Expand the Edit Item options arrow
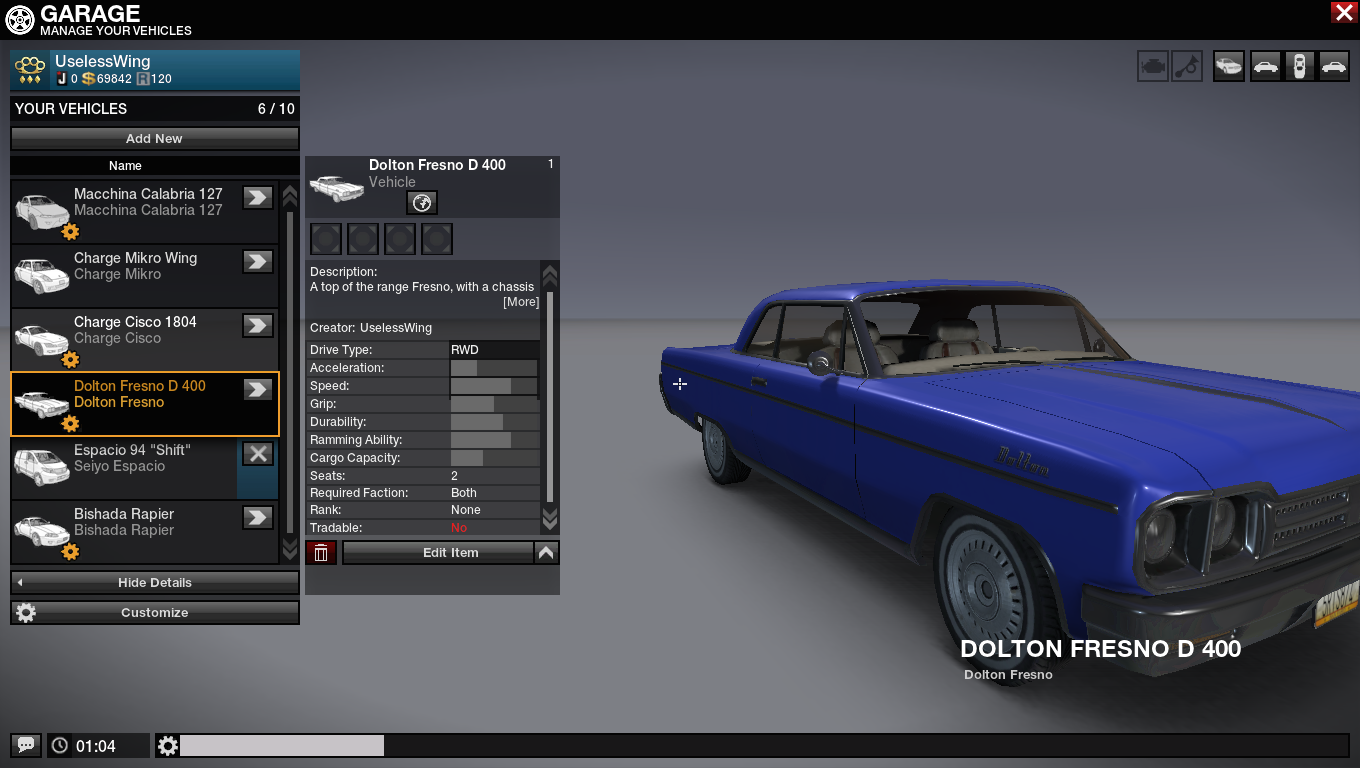The height and width of the screenshot is (768, 1360). [x=546, y=553]
